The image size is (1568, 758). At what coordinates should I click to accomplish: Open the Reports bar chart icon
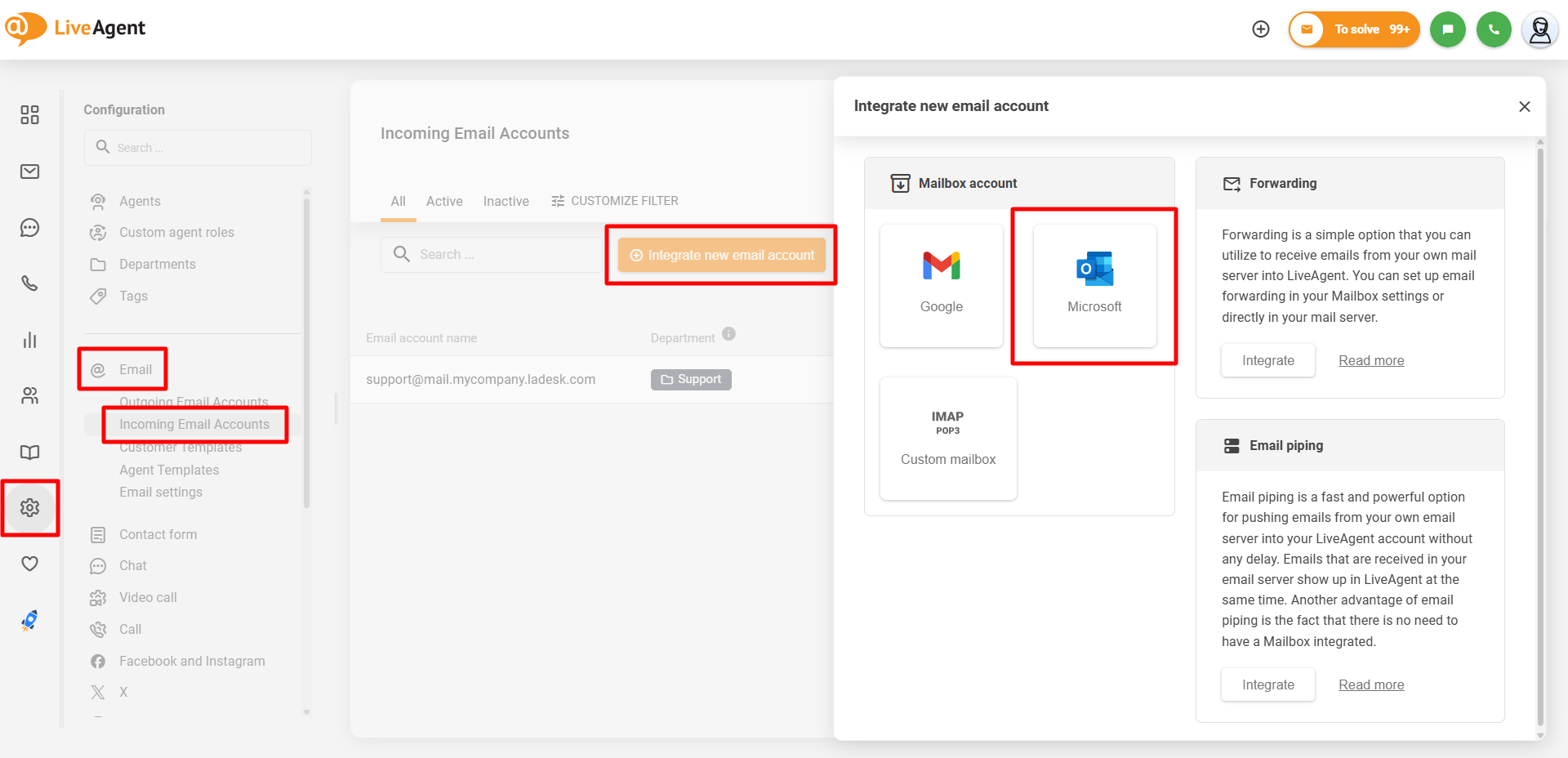(x=29, y=340)
